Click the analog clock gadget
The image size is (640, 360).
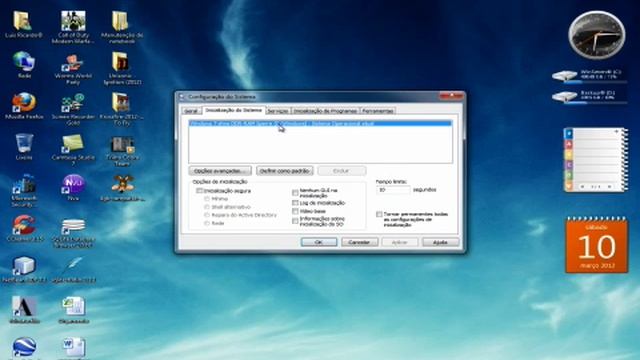point(596,35)
